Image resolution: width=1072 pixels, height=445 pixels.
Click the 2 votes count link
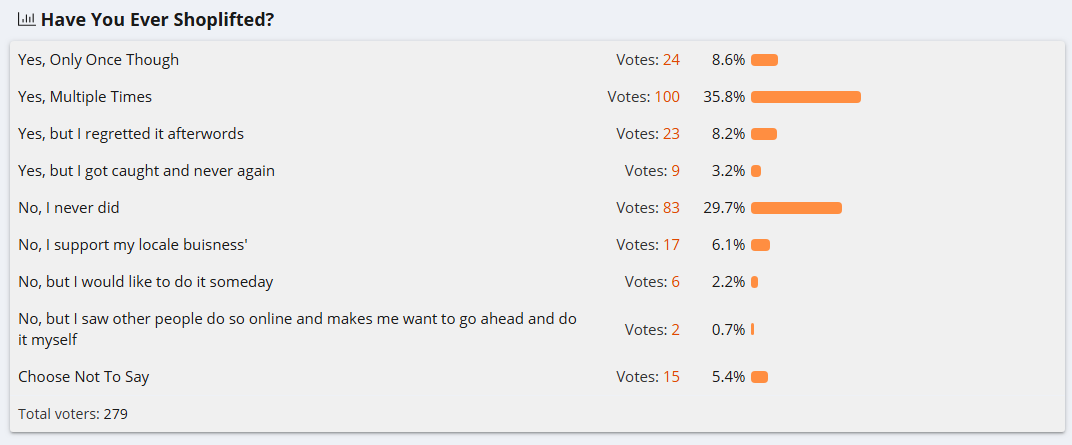pyautogui.click(x=675, y=329)
